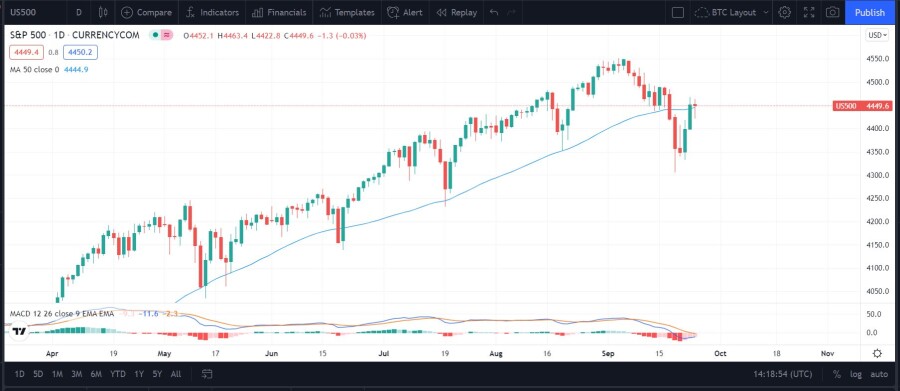
Task: Create a new Alert
Action: (405, 12)
